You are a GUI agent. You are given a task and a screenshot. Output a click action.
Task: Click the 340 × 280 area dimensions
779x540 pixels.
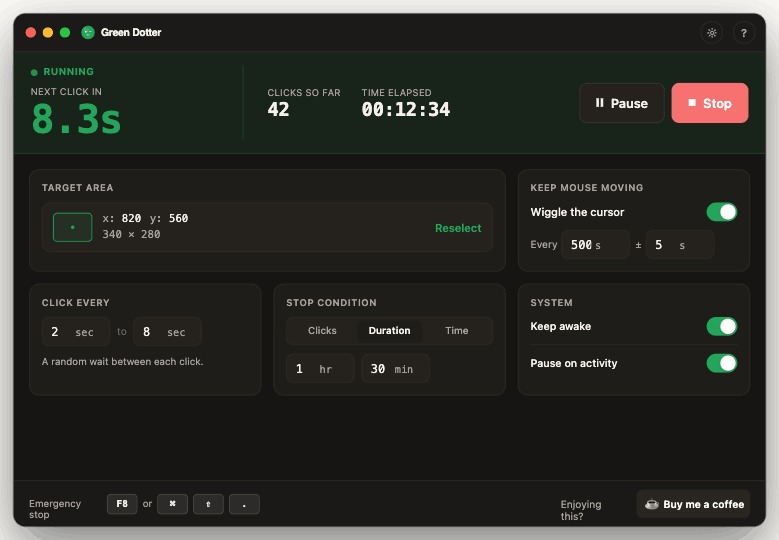click(x=131, y=234)
